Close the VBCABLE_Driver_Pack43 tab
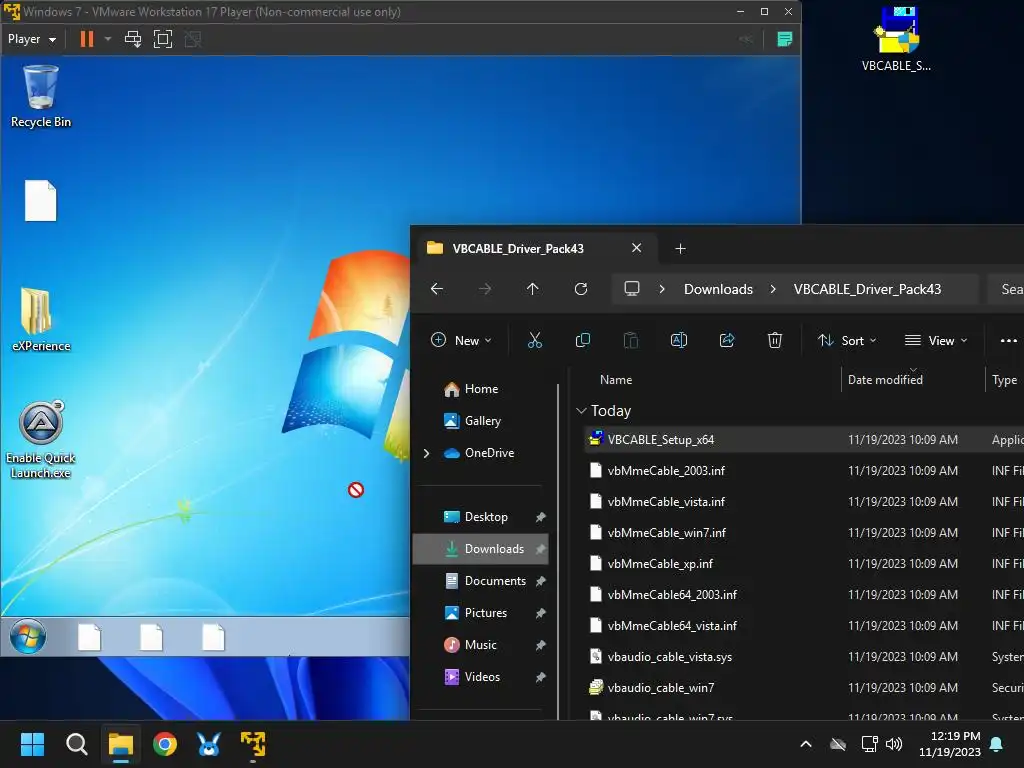This screenshot has width=1024, height=768. pyautogui.click(x=636, y=248)
